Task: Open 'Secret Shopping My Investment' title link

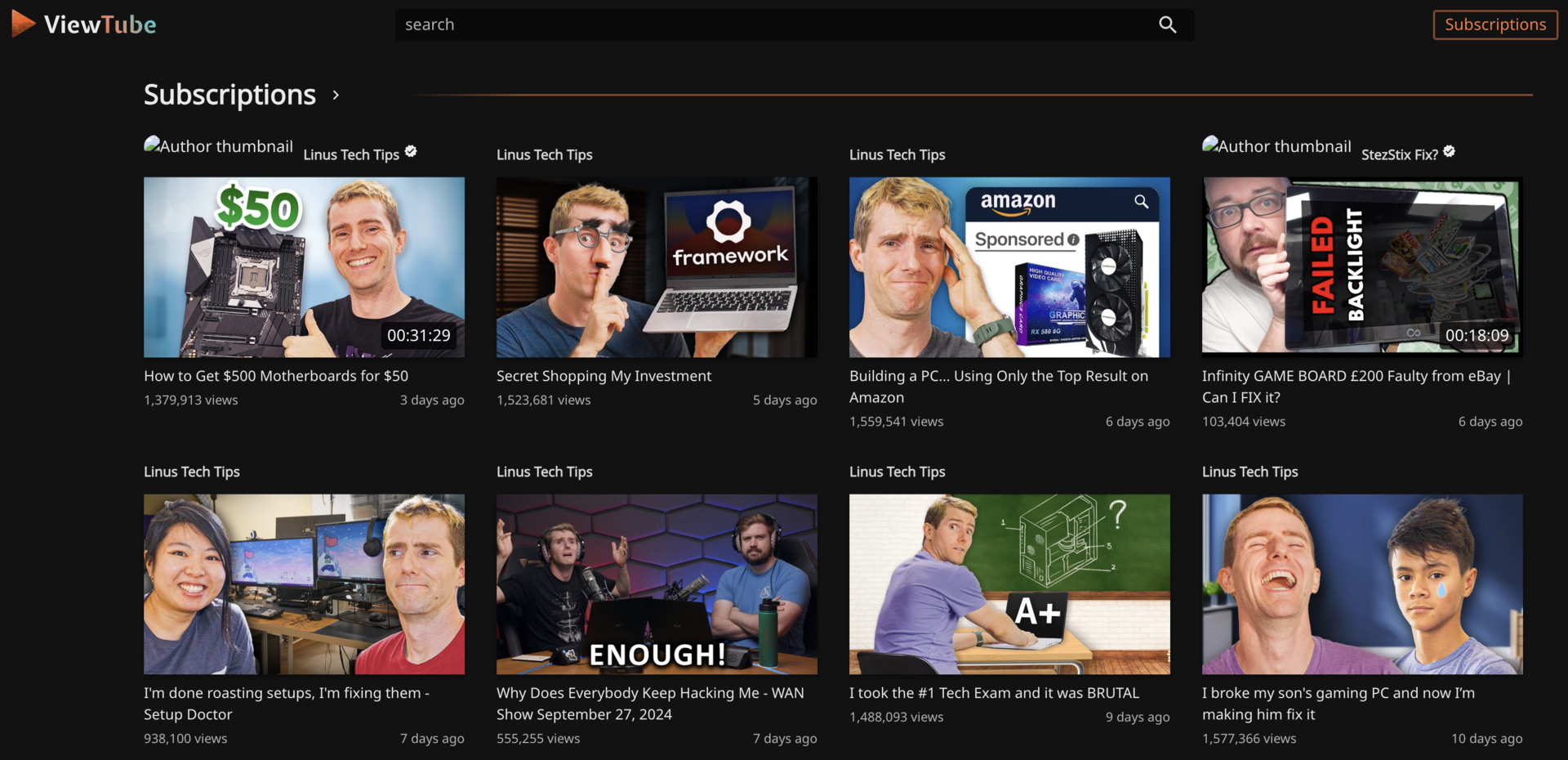Action: pyautogui.click(x=604, y=376)
